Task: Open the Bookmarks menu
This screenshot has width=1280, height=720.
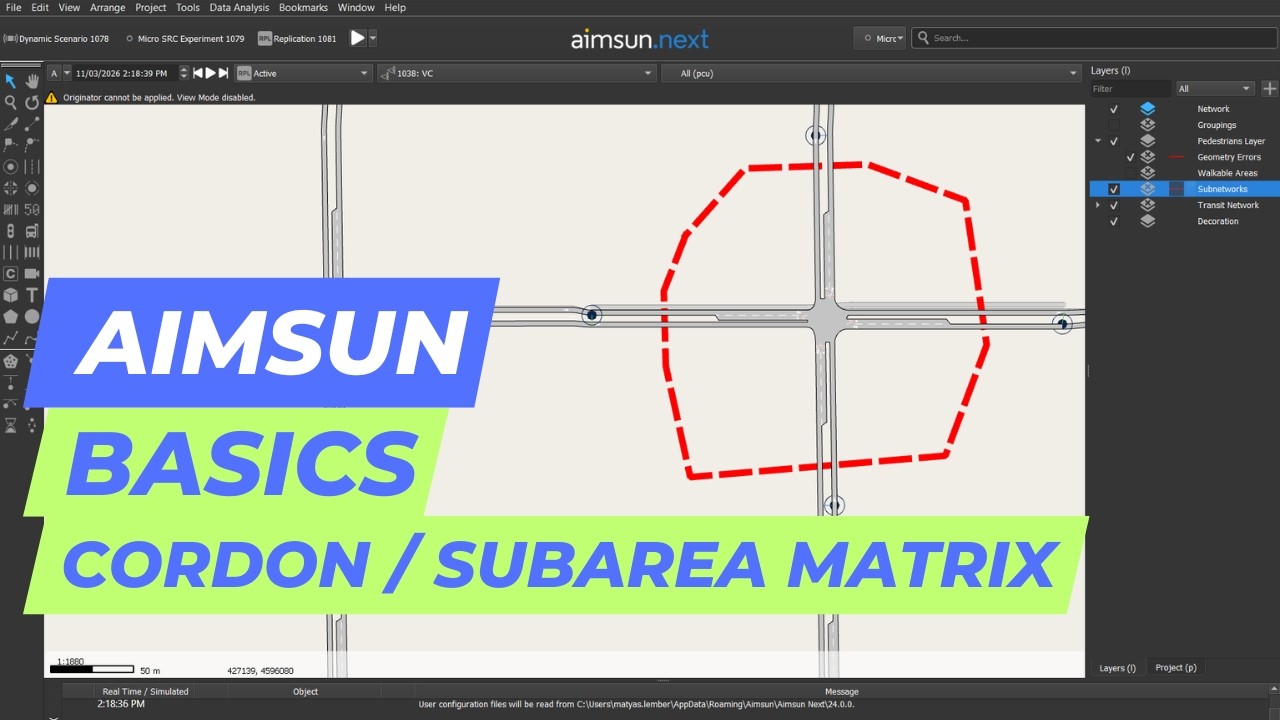Action: [x=303, y=7]
